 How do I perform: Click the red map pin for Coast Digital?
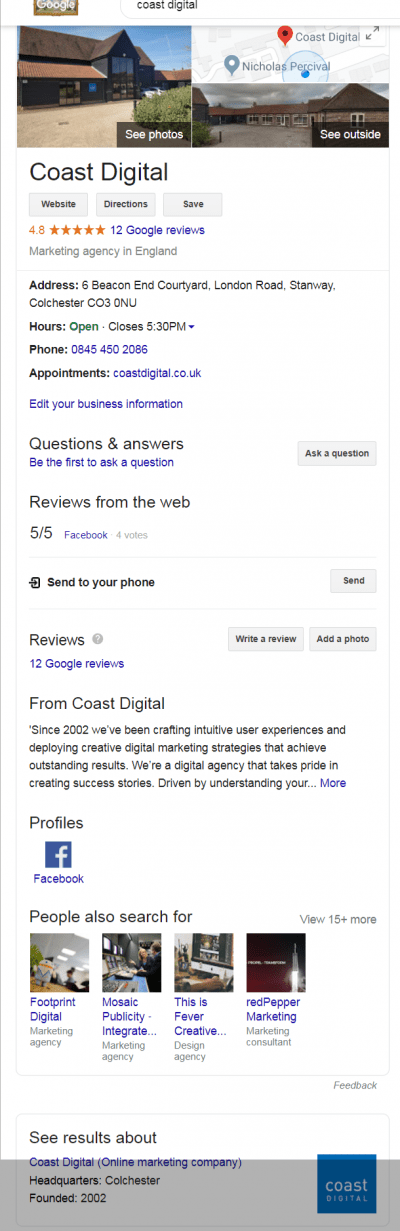(285, 36)
